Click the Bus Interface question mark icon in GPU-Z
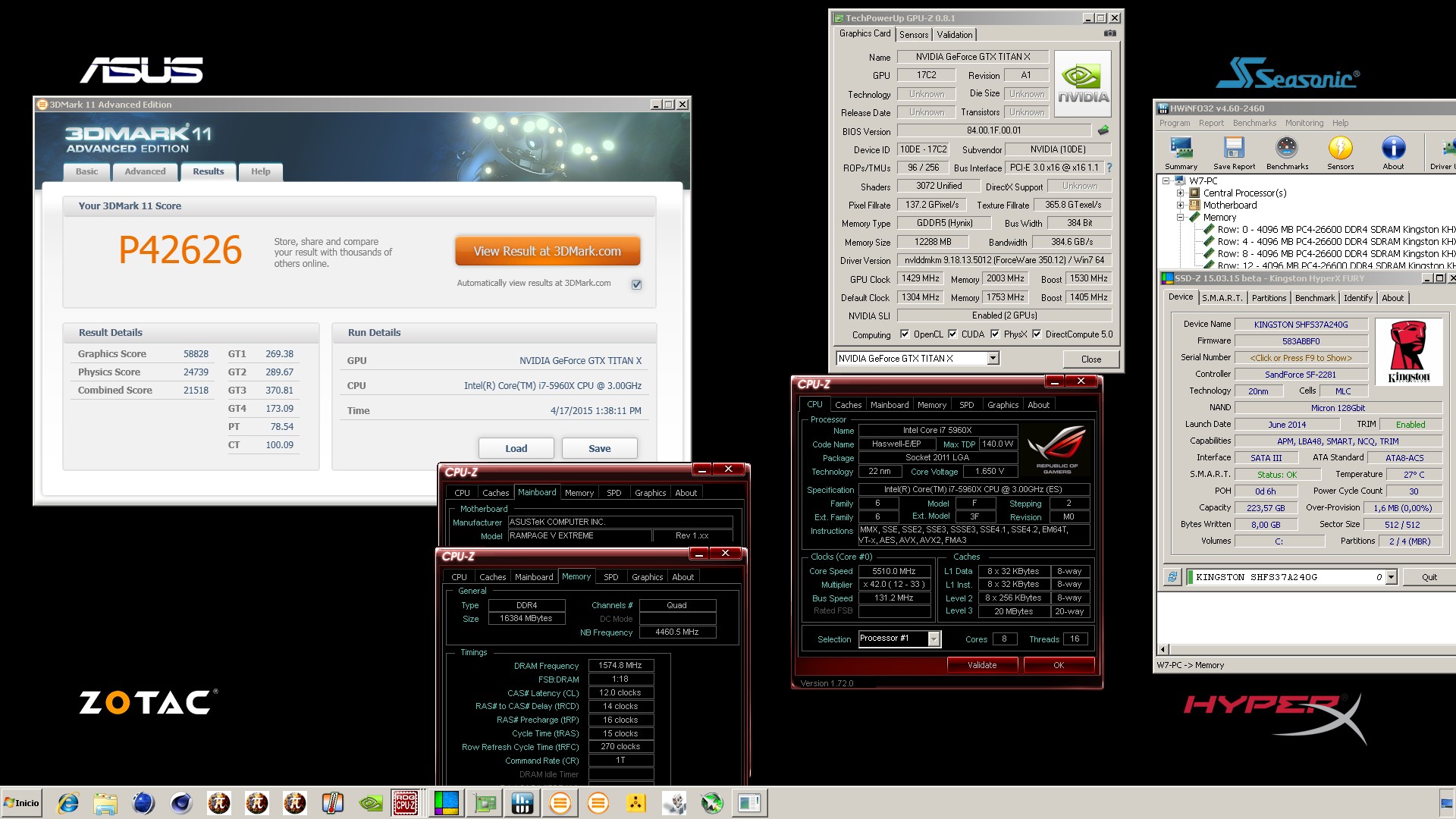1456x819 pixels. coord(1109,168)
